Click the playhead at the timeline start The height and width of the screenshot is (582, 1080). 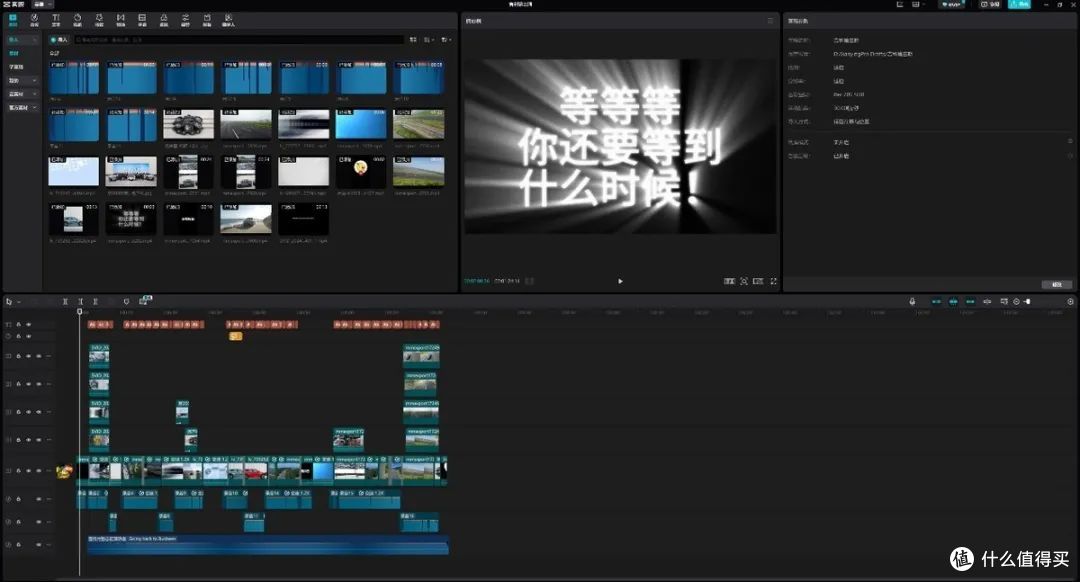coord(80,312)
